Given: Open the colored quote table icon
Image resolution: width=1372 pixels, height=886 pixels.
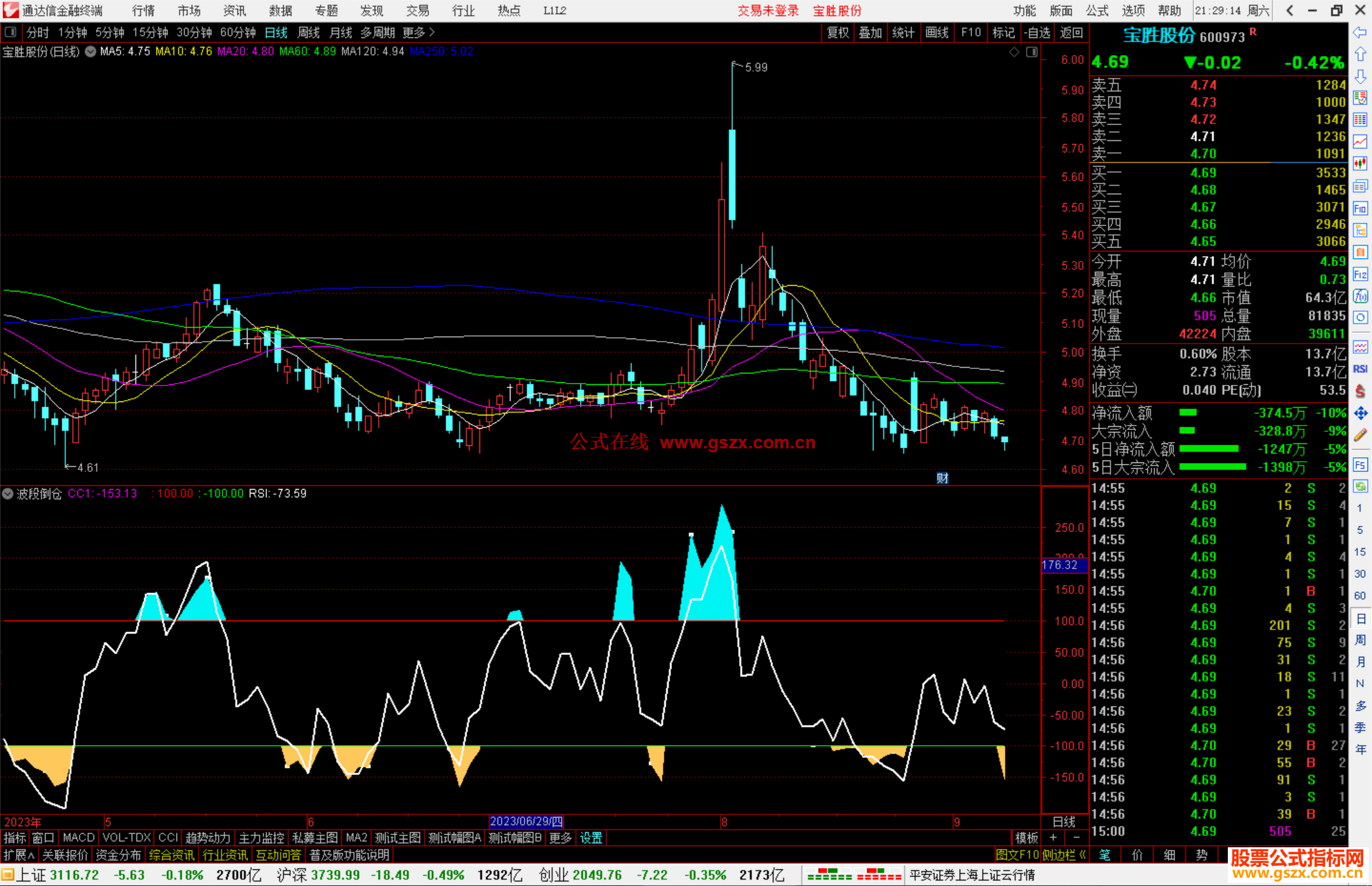Looking at the screenshot, I should click(x=1360, y=120).
